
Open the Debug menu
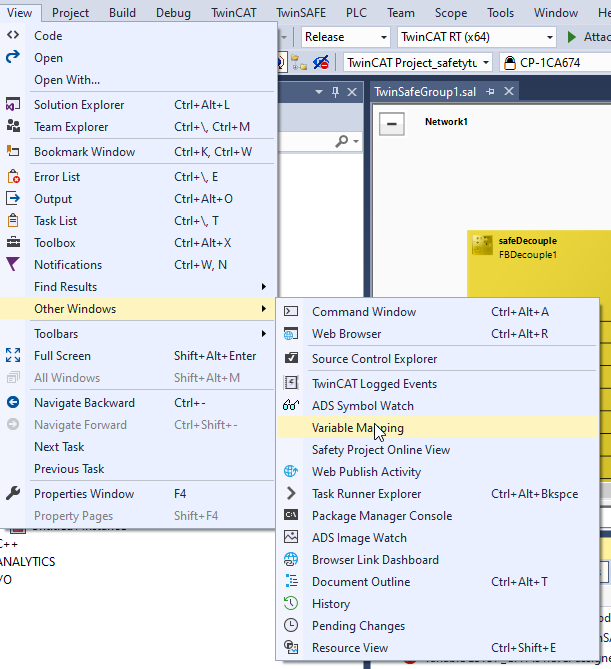coord(173,13)
